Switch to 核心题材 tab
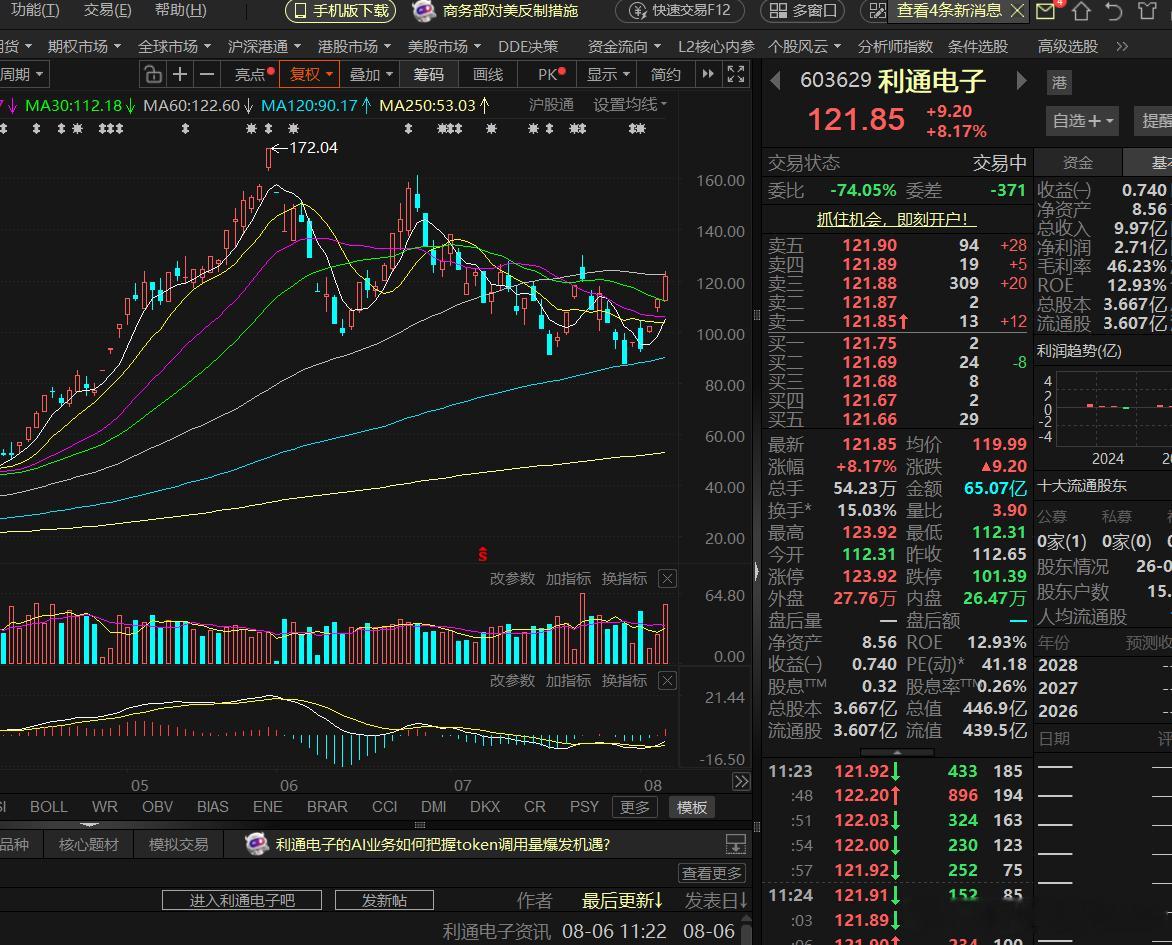1172x945 pixels. (x=88, y=845)
